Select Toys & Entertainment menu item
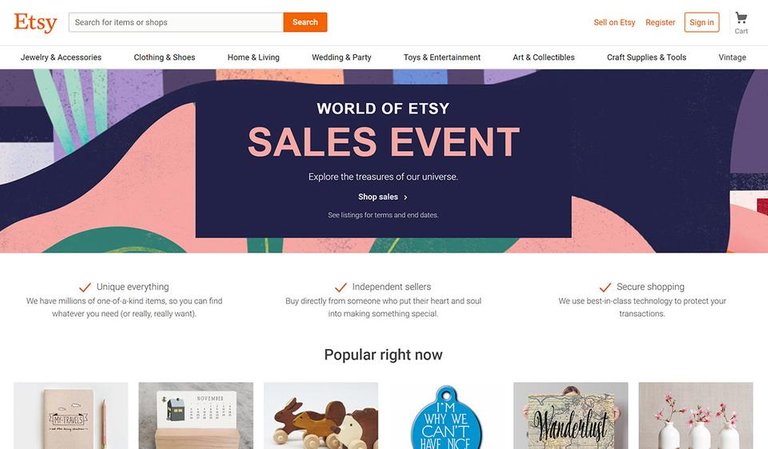 click(442, 58)
